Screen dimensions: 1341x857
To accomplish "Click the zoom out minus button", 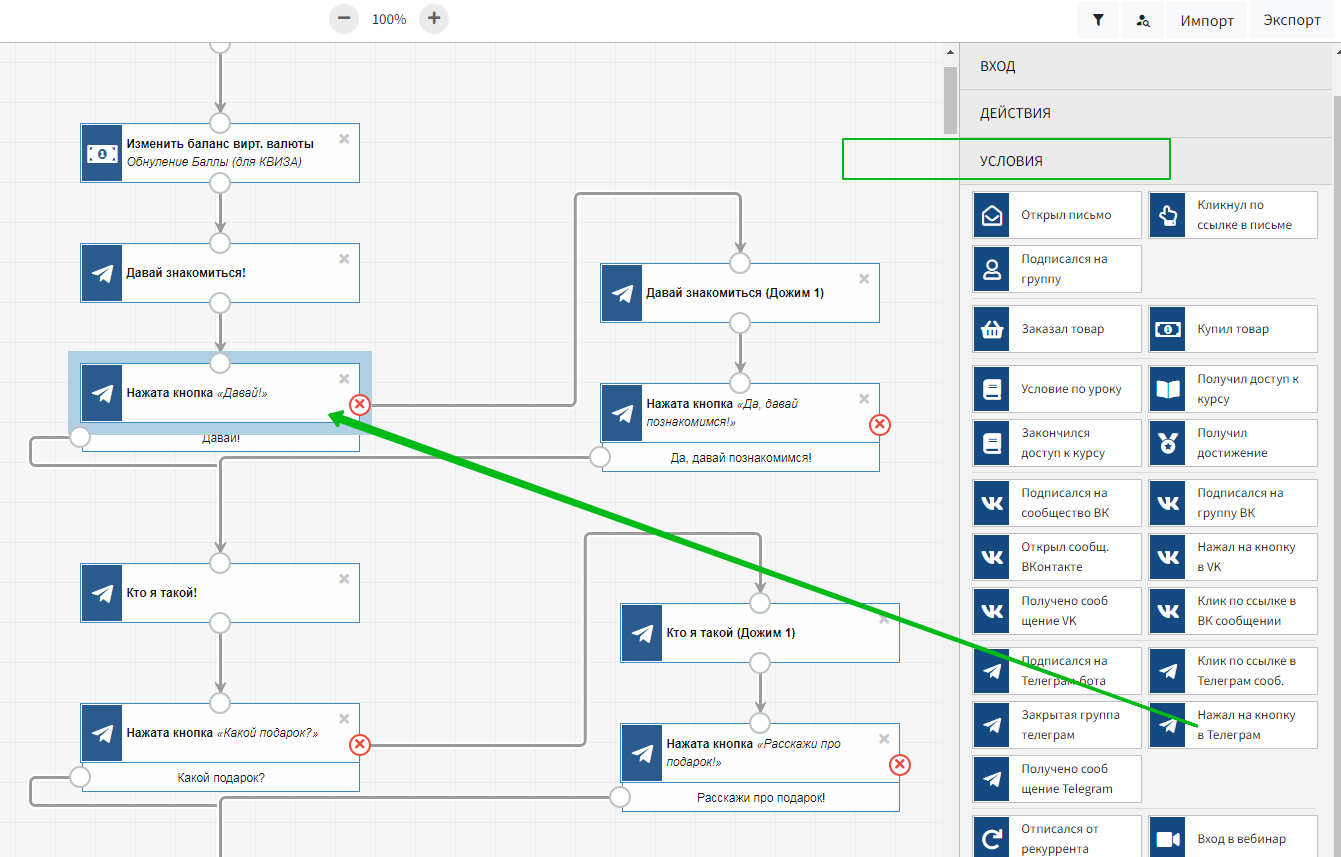I will pos(344,19).
